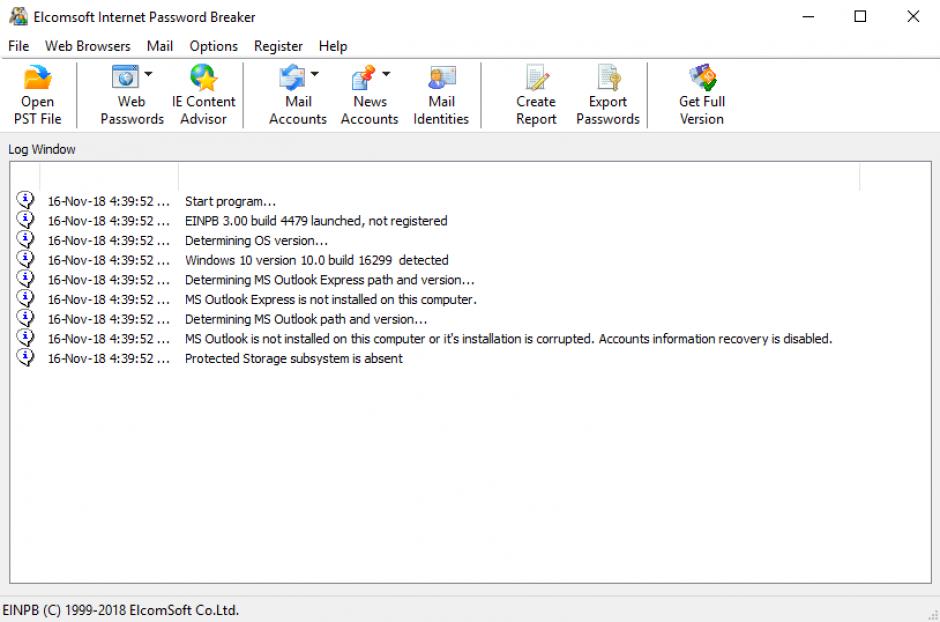The image size is (940, 622).
Task: Click timestamp of 'Start program...' row
Action: pyautogui.click(x=109, y=201)
